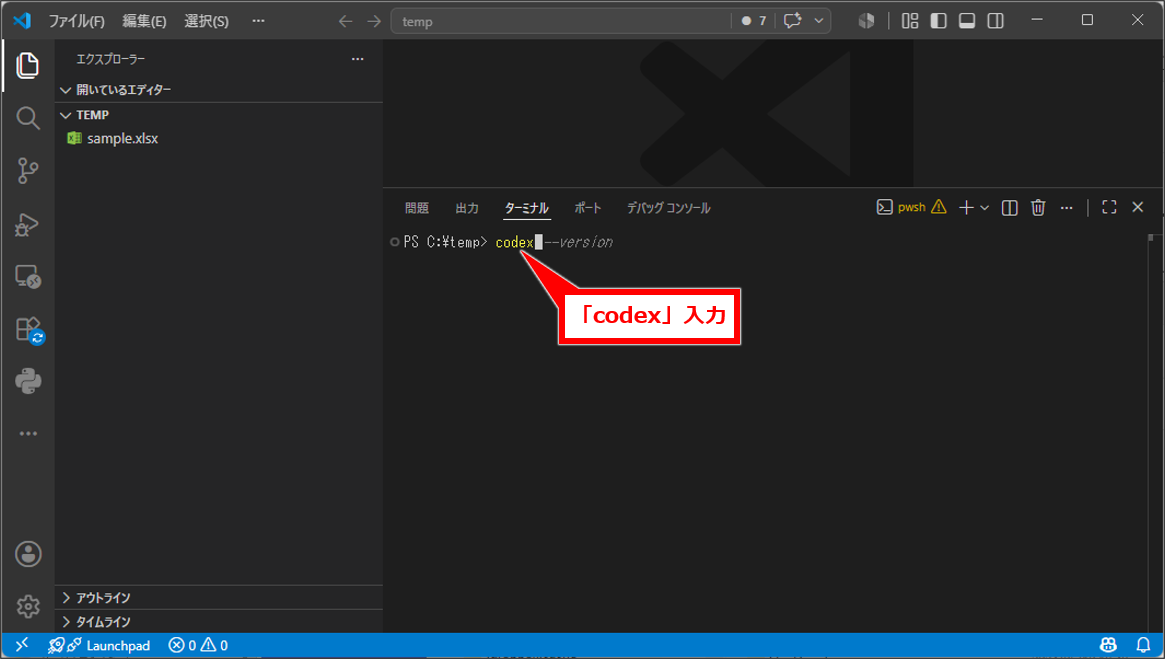This screenshot has width=1165, height=659.
Task: Collapse the 開いているエディター section
Action: [x=219, y=90]
